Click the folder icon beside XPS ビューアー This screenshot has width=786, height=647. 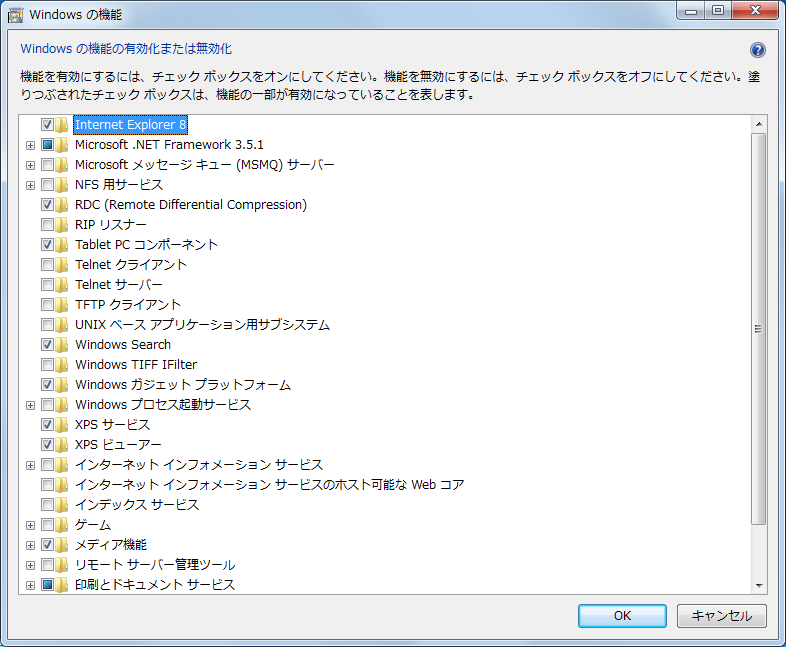point(62,445)
